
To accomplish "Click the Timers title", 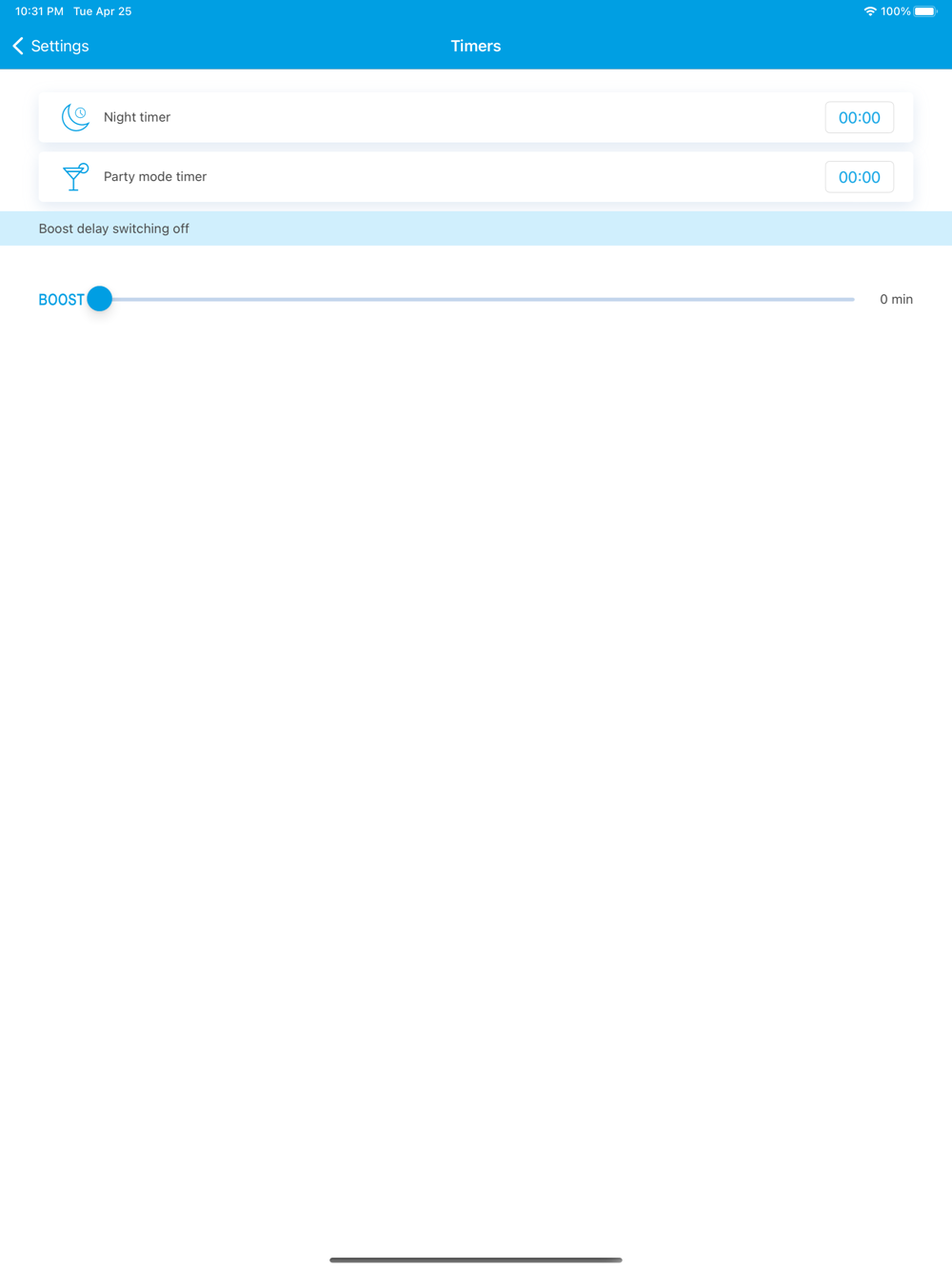I will click(x=476, y=46).
